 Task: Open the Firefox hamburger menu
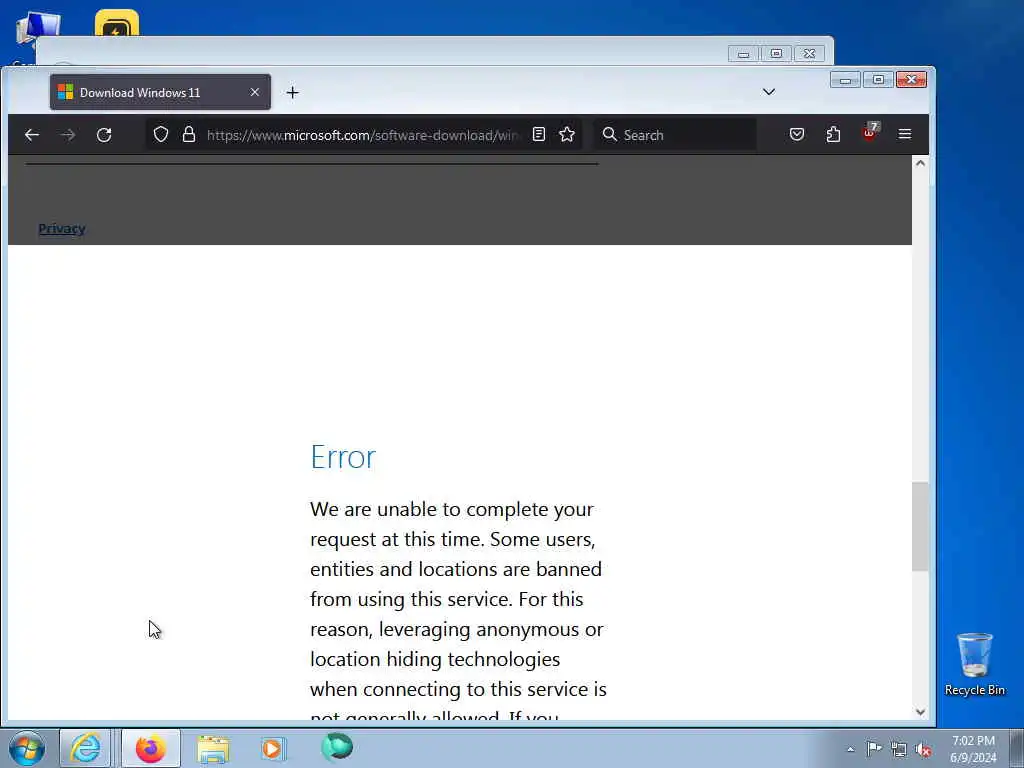click(904, 134)
